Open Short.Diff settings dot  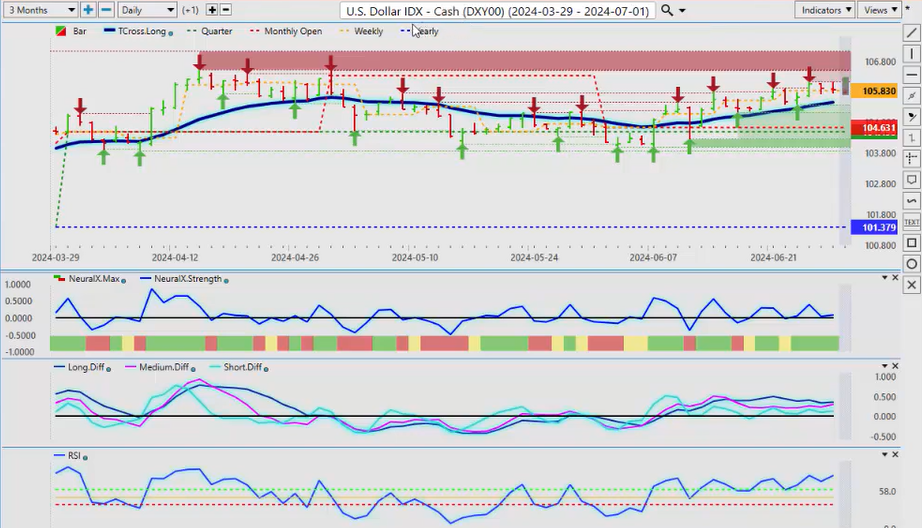click(266, 369)
